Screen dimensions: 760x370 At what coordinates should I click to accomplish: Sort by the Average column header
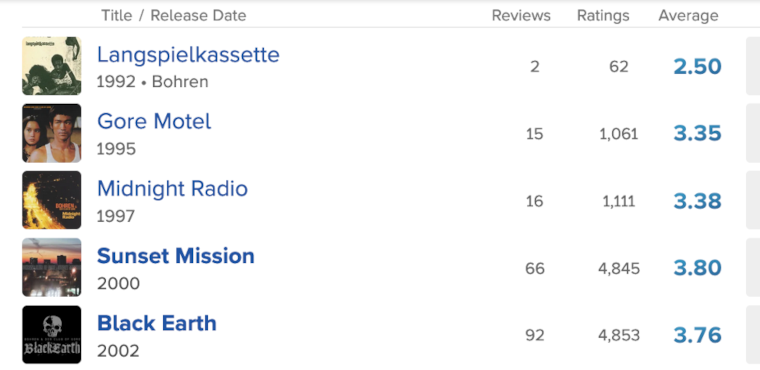688,16
